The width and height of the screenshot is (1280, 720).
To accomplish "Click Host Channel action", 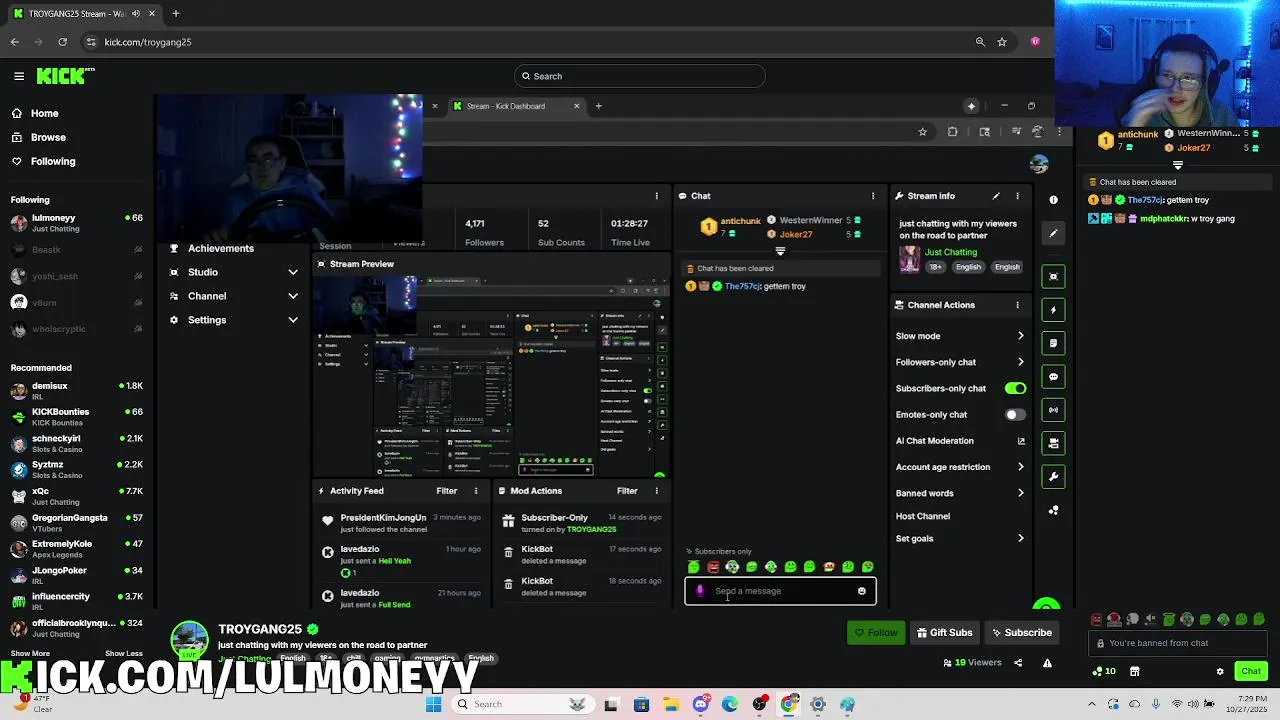I will coord(923,516).
